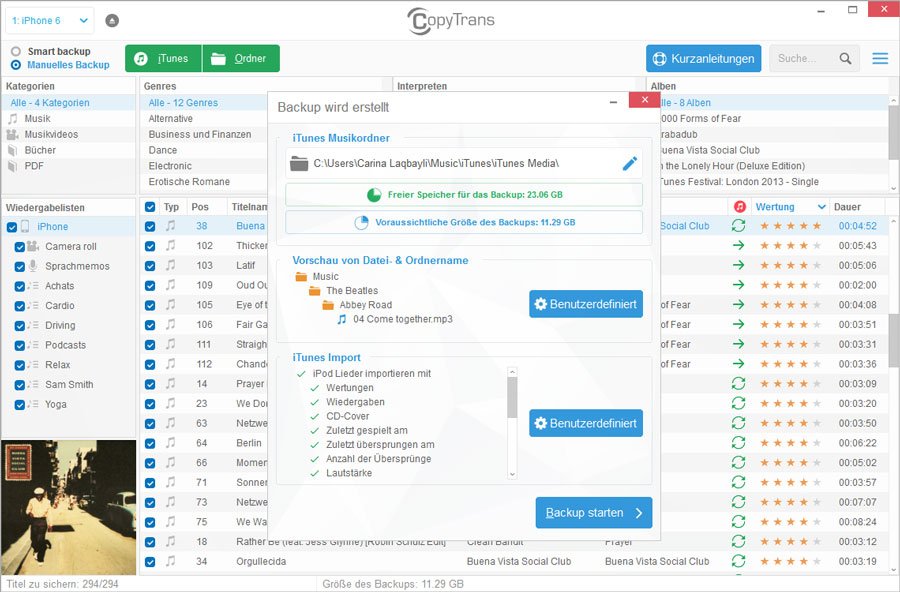Toggle the Cardio playlist checkbox
This screenshot has height=592, width=900.
coord(20,306)
